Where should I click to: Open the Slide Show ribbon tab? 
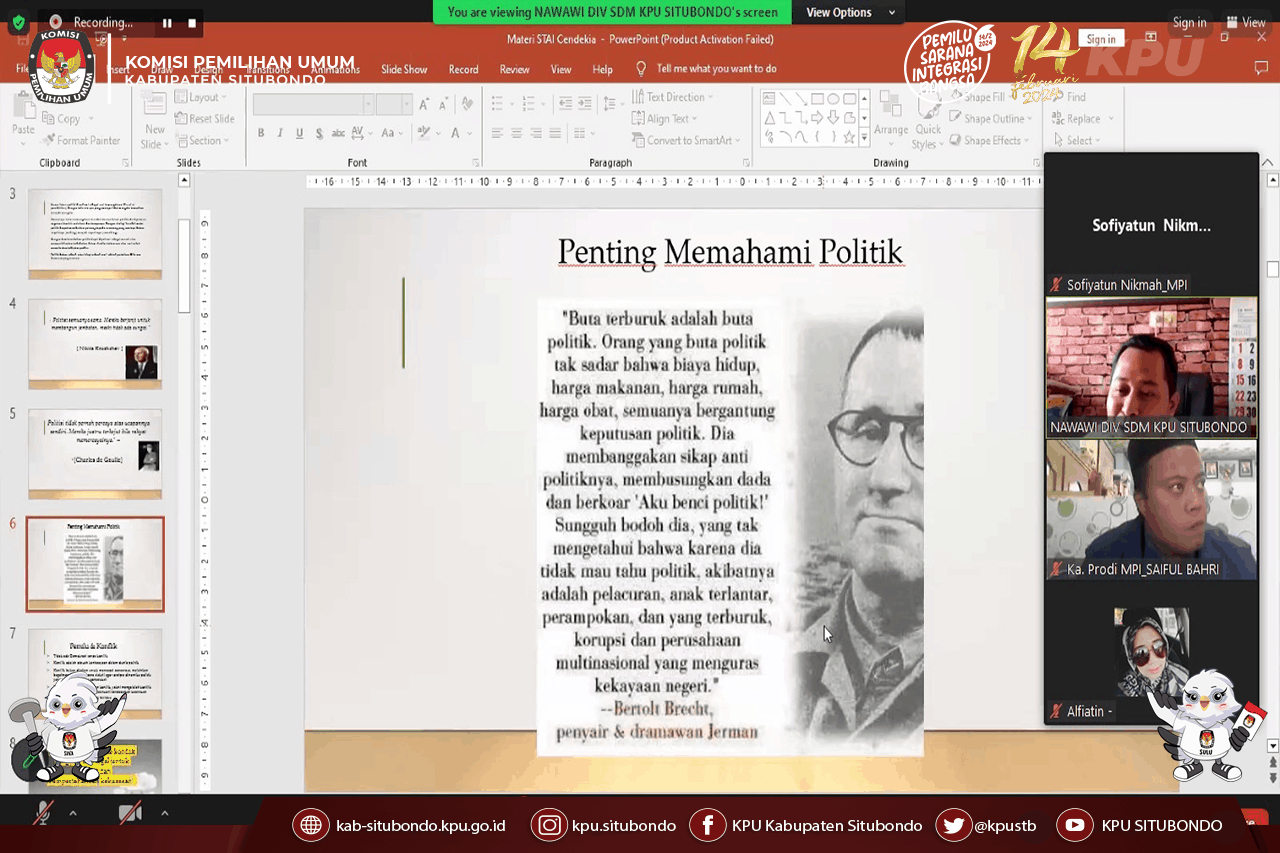[x=404, y=70]
